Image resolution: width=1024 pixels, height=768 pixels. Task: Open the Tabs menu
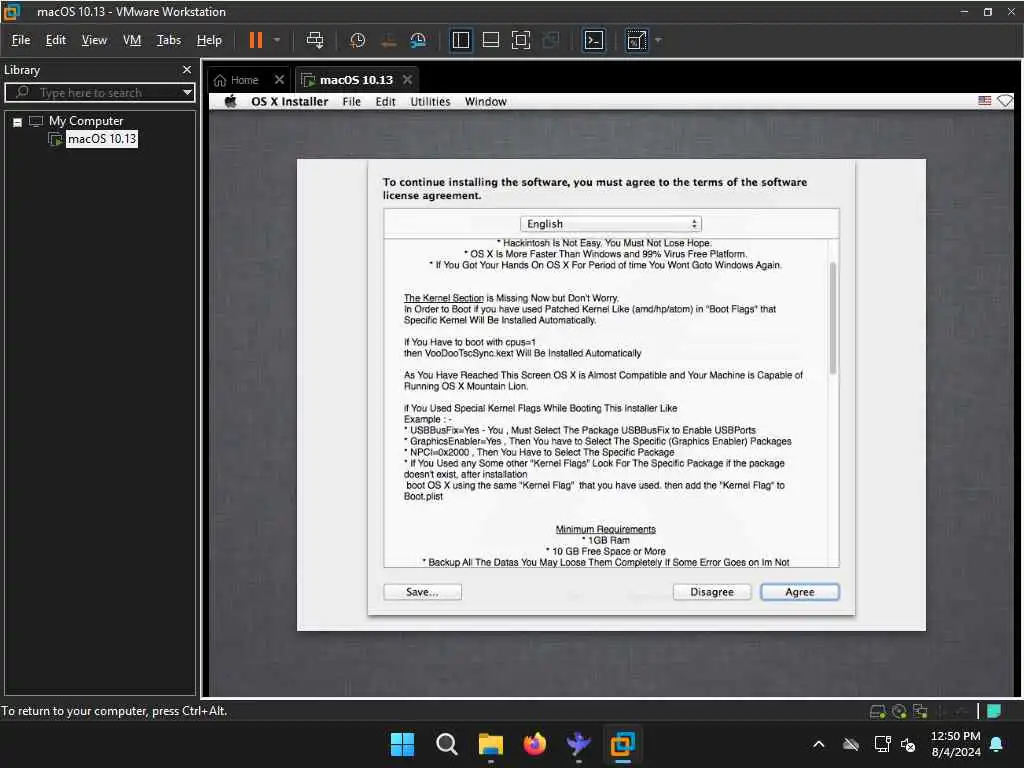168,40
